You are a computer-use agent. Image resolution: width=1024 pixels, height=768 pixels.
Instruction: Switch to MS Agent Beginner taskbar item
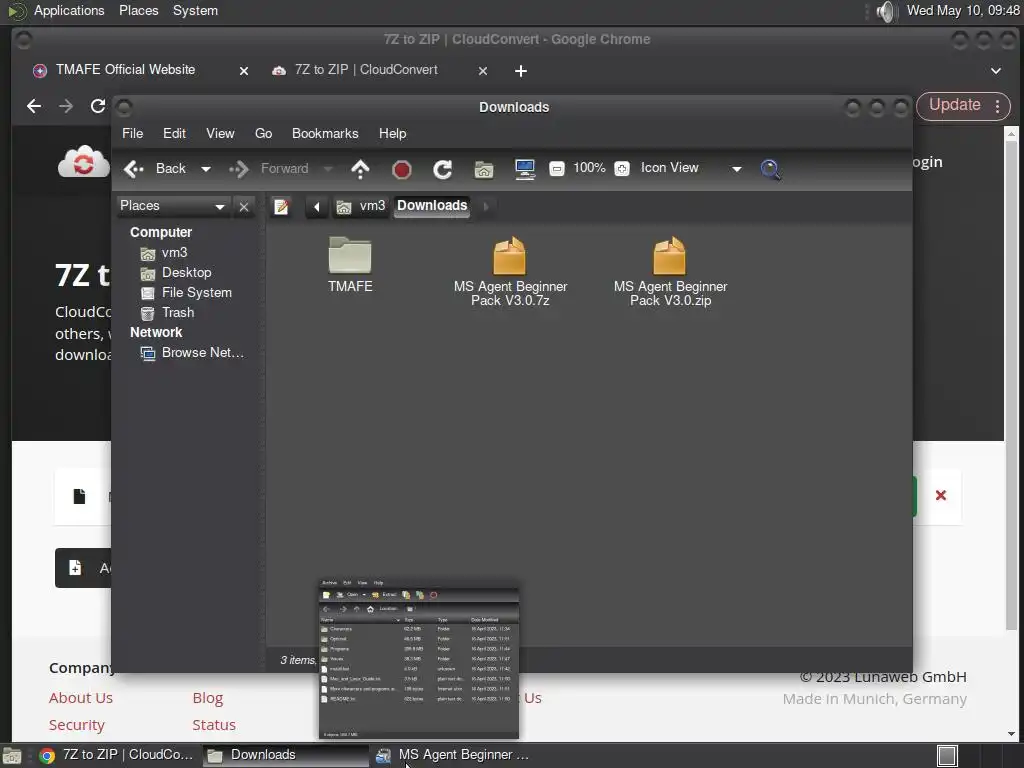coord(453,755)
